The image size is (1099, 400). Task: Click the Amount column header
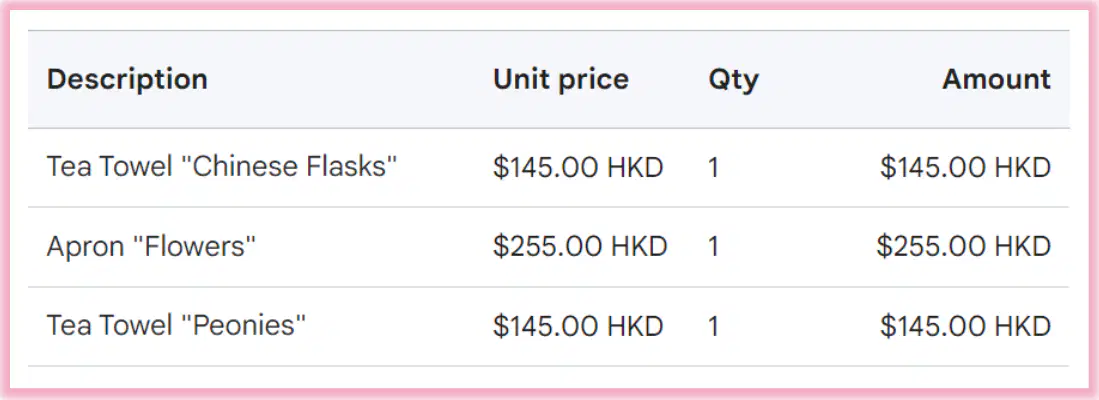click(x=996, y=79)
